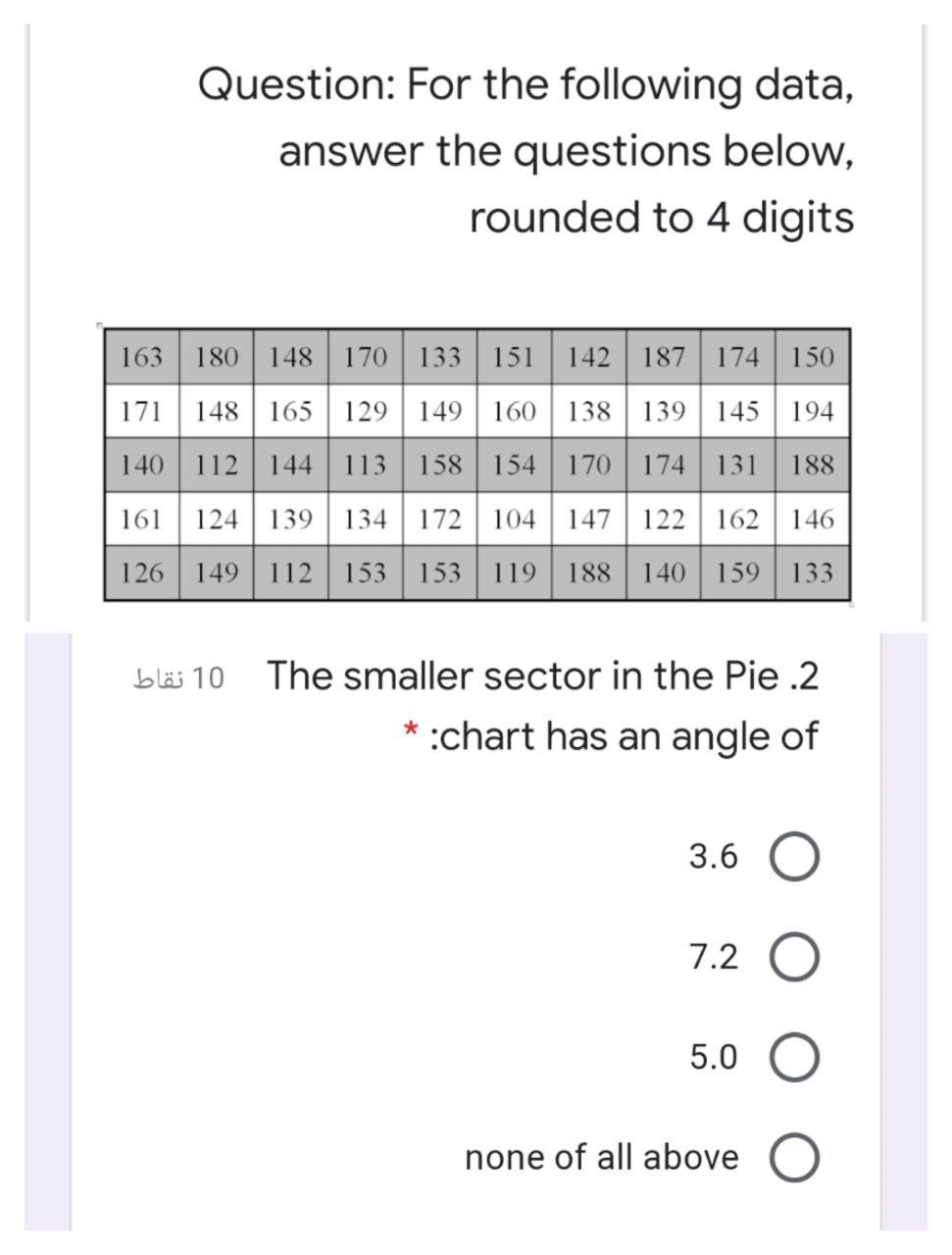Click the red asterisk marking the required question
The image size is (952, 1255).
tap(409, 729)
